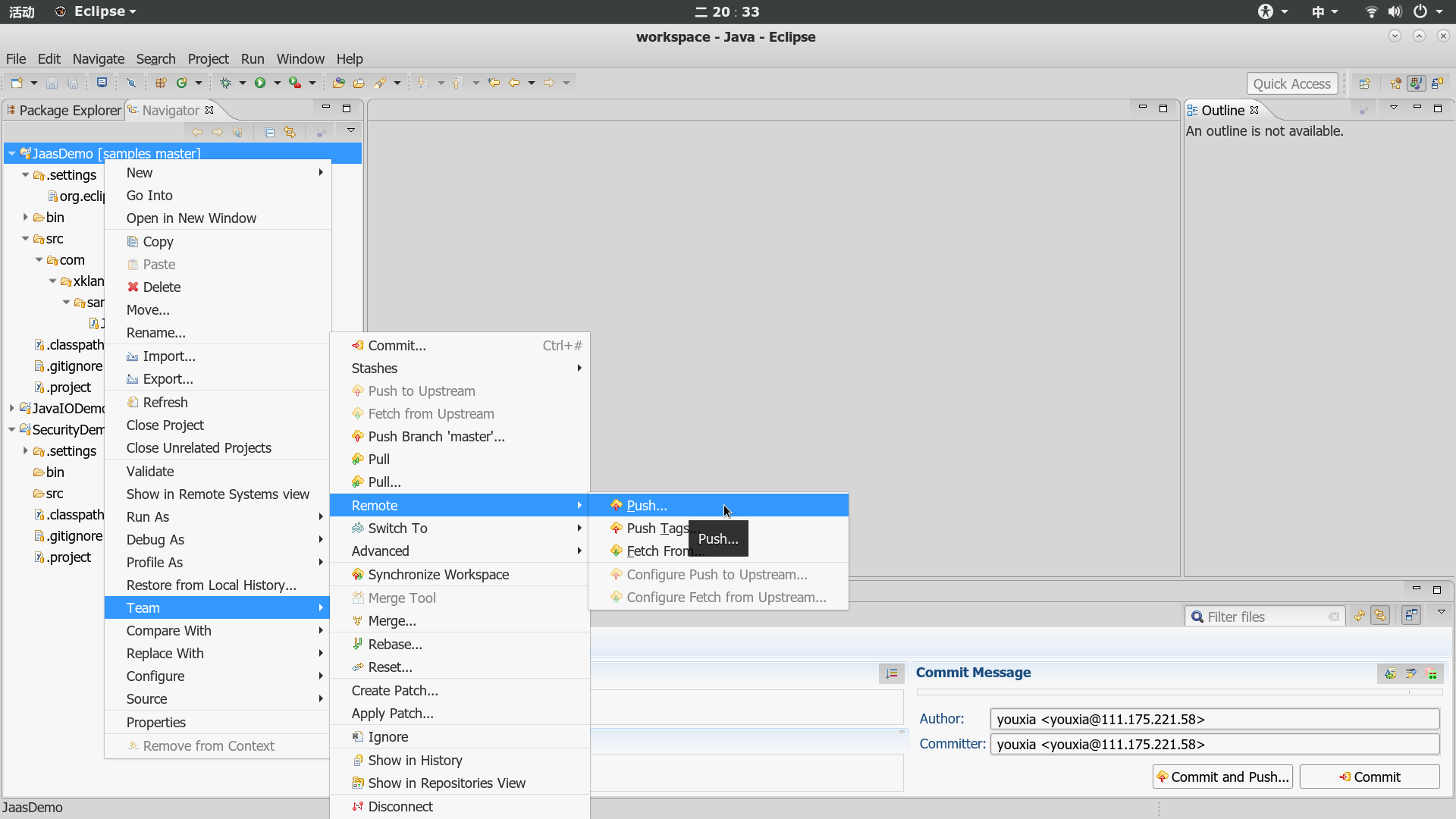Collapse the JaasDemo project node
1456x819 pixels.
12,153
